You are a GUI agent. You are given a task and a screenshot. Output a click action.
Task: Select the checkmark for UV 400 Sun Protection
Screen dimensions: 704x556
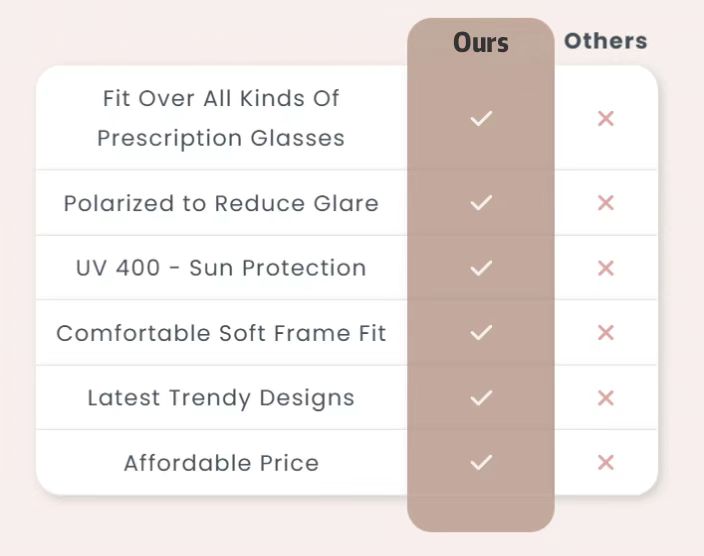pos(481,268)
